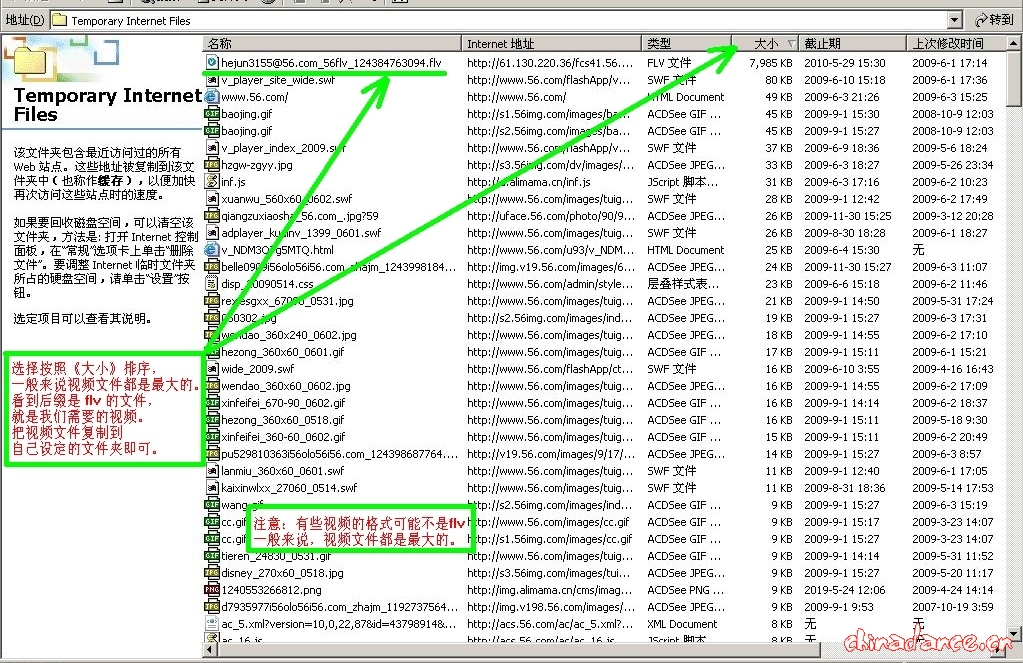
Task: Open the address bar dropdown arrow
Action: 954,20
